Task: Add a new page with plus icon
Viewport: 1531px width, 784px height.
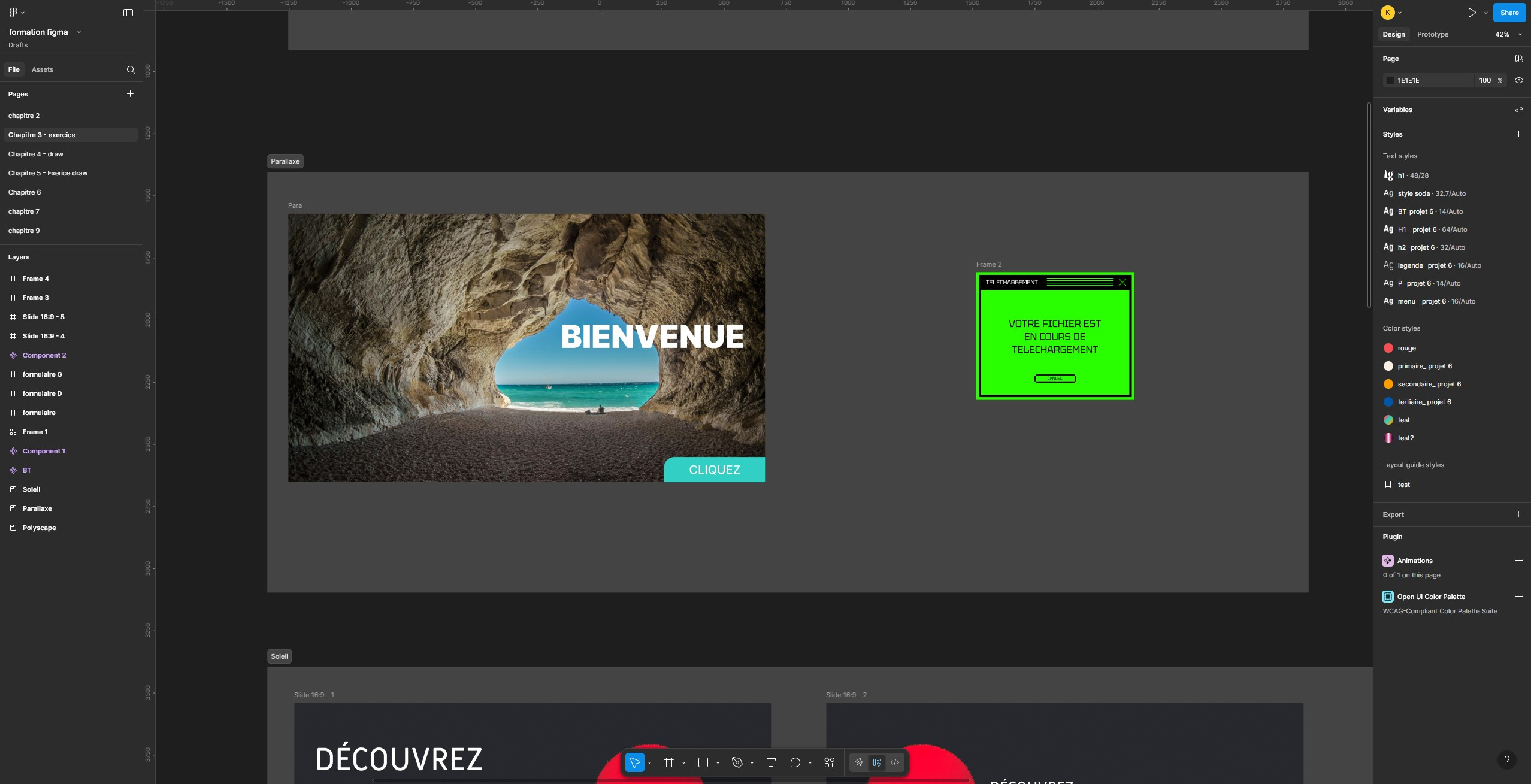Action: click(x=130, y=94)
